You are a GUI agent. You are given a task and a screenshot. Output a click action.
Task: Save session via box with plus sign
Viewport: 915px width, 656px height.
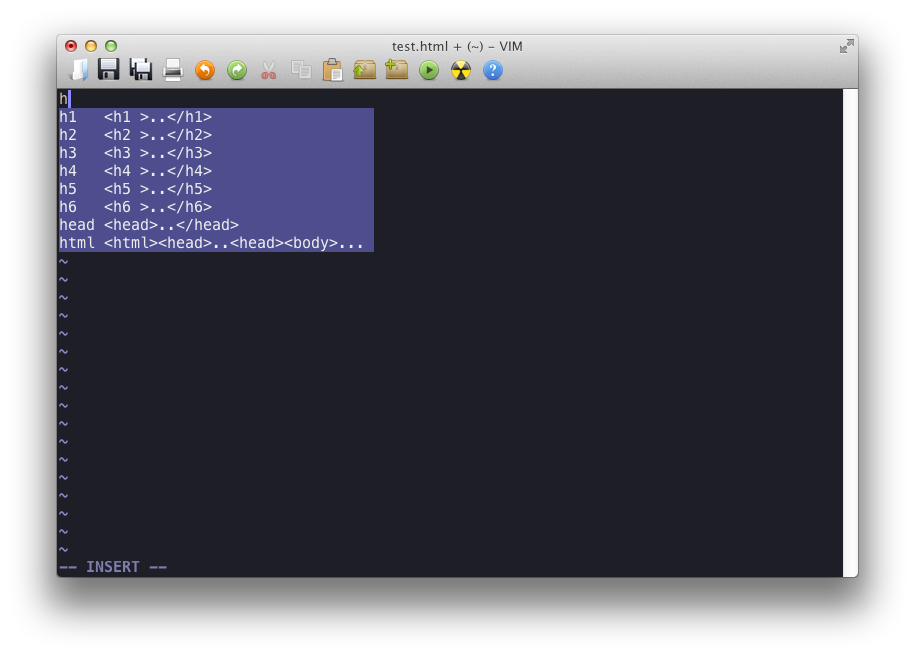point(396,70)
